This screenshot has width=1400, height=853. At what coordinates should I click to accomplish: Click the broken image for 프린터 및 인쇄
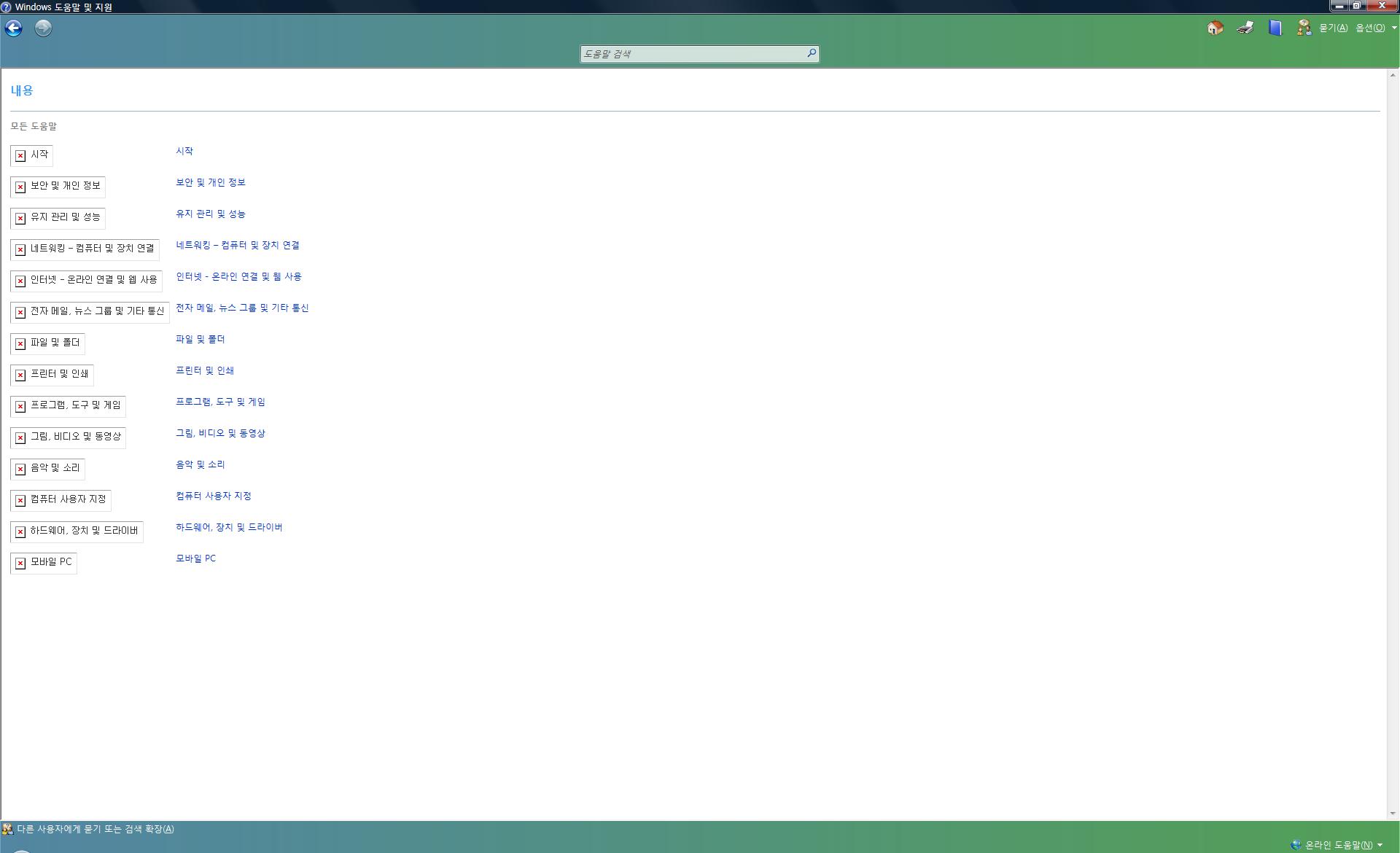click(52, 375)
